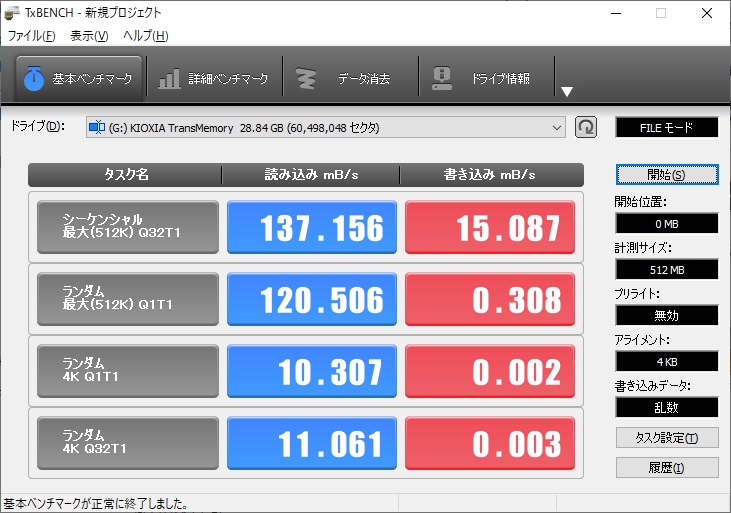The height and width of the screenshot is (513, 731).
Task: Click the stopwatch icon for basic benchmark
Action: pos(34,78)
